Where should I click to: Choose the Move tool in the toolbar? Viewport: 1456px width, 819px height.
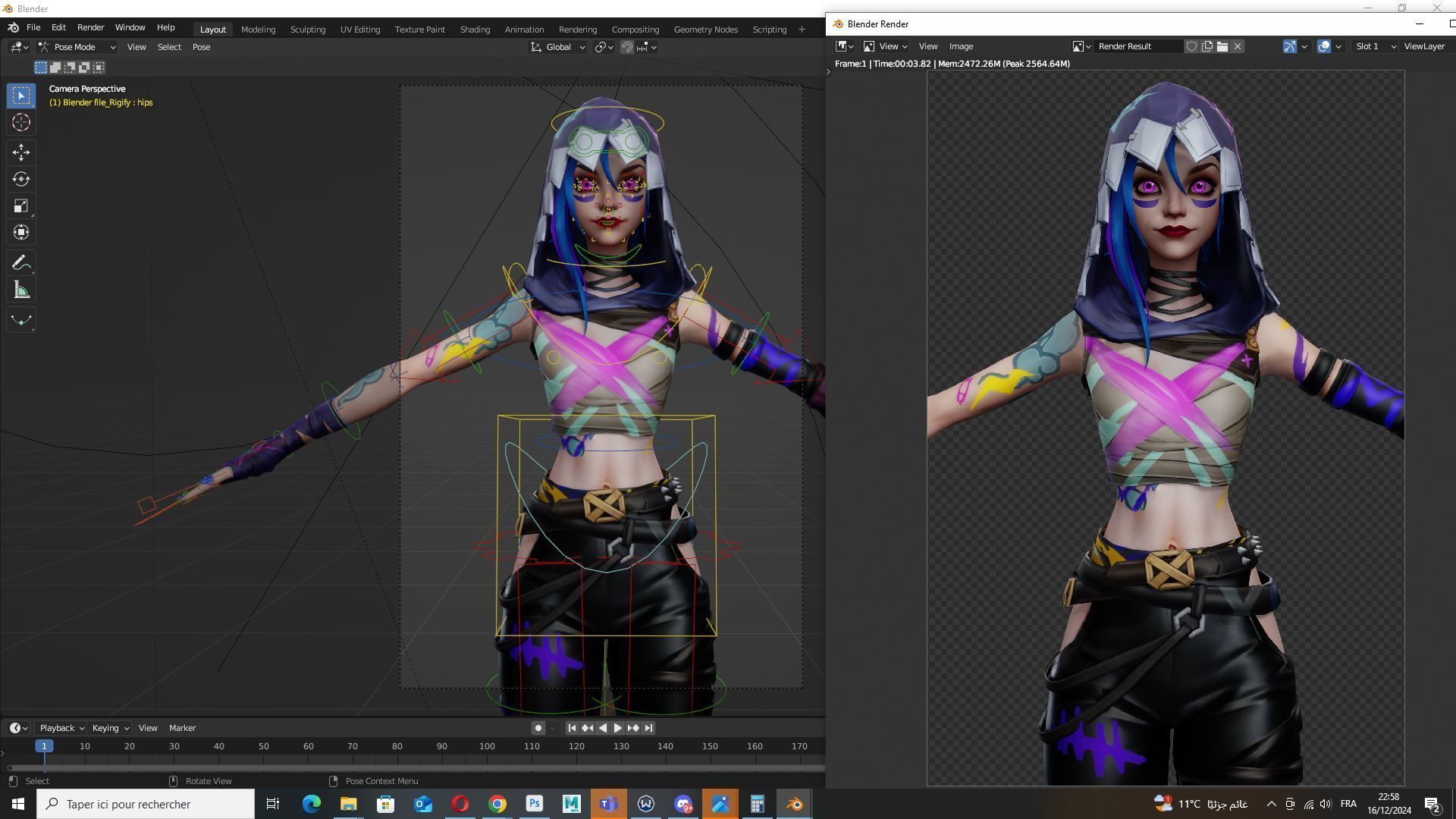pyautogui.click(x=21, y=152)
